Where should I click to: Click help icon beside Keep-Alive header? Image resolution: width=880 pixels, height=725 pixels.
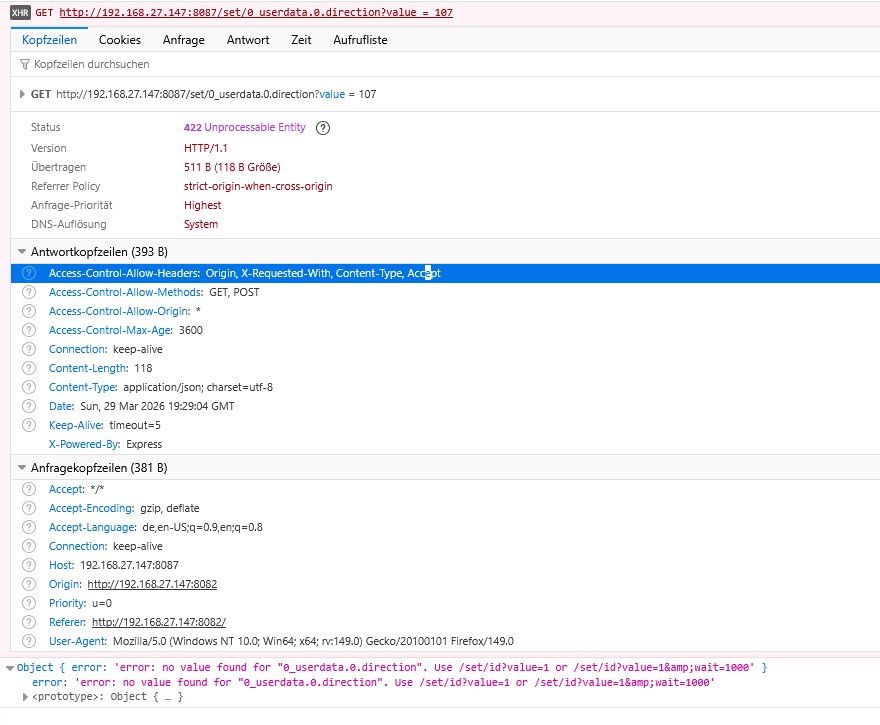29,425
